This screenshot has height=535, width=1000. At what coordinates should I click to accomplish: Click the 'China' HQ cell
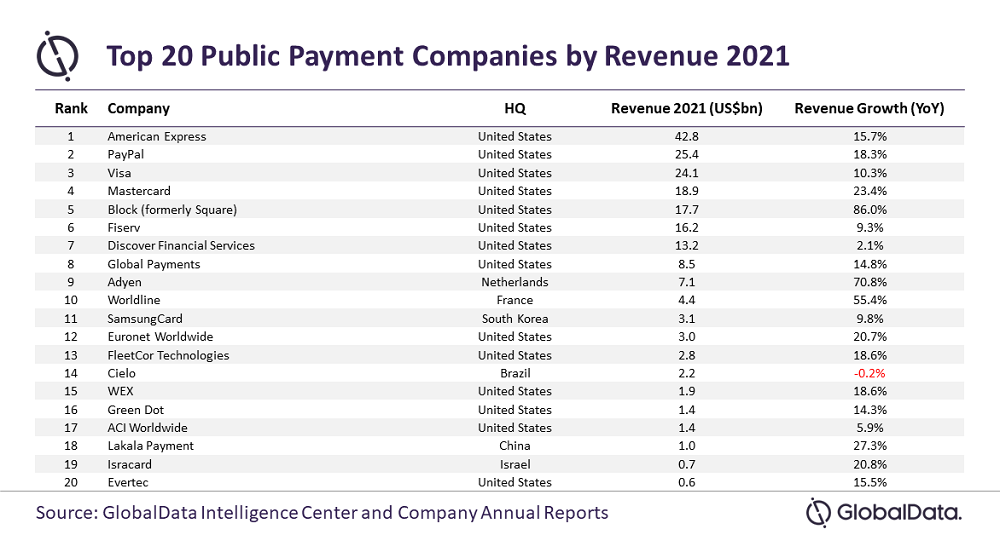(x=515, y=446)
